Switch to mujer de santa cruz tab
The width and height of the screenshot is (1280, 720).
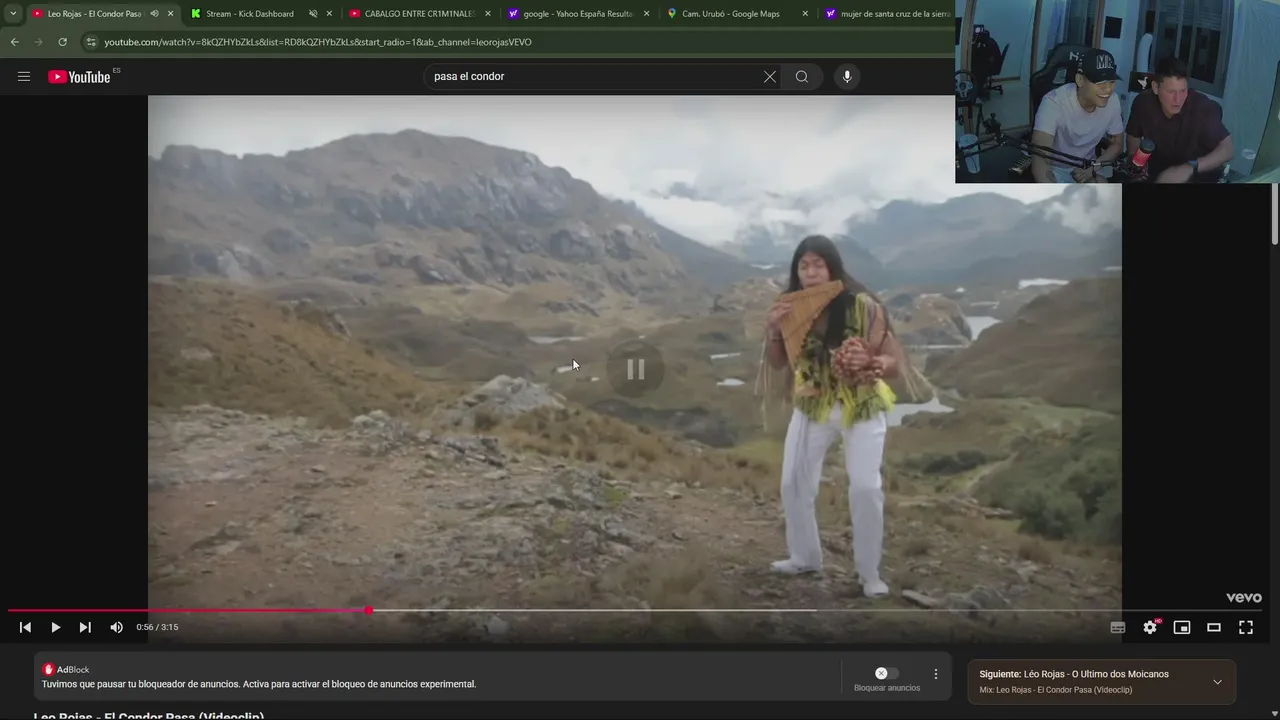click(888, 14)
